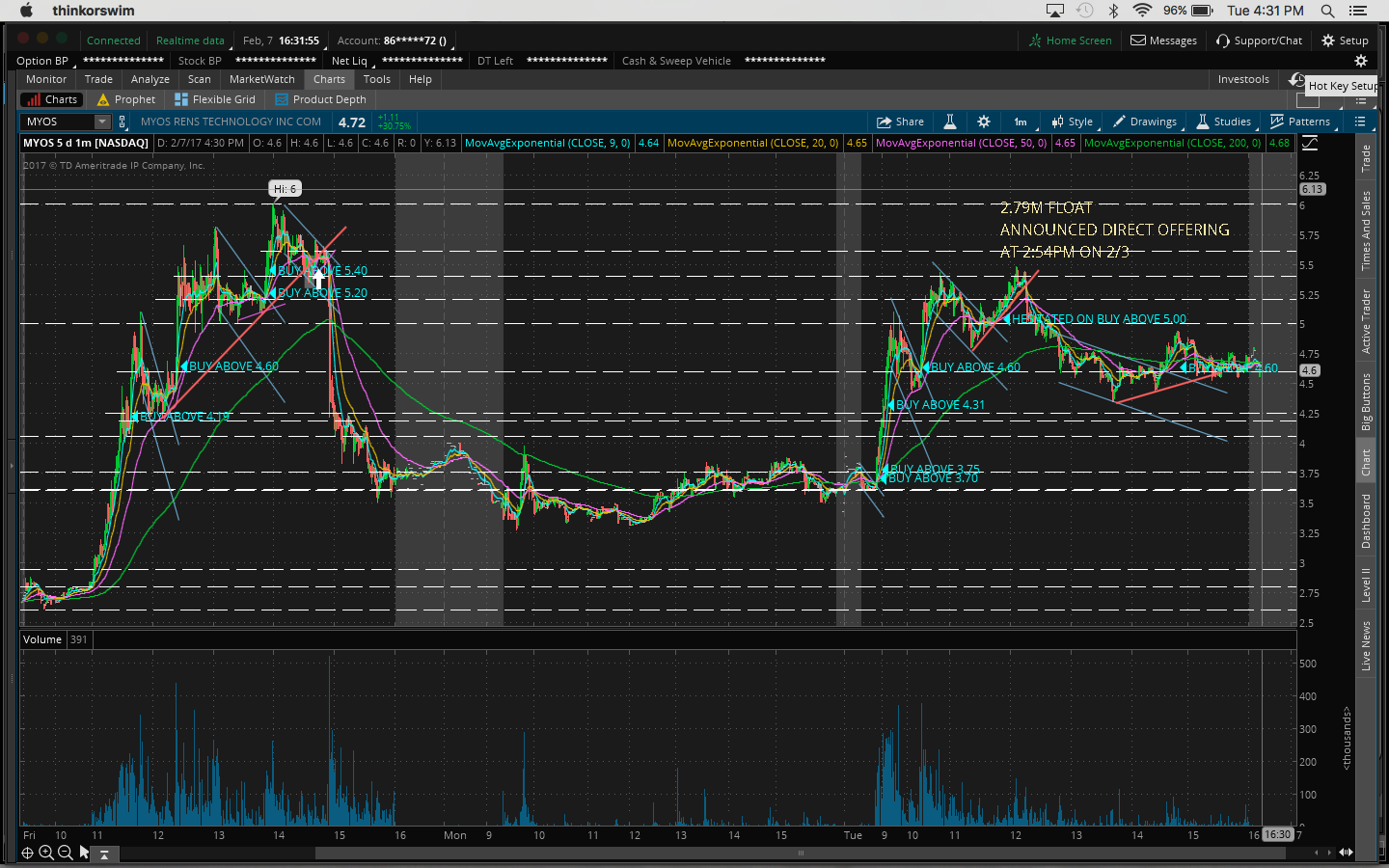This screenshot has width=1389, height=868.
Task: Click the Wi-Fi icon in menu bar
Action: tap(1142, 11)
